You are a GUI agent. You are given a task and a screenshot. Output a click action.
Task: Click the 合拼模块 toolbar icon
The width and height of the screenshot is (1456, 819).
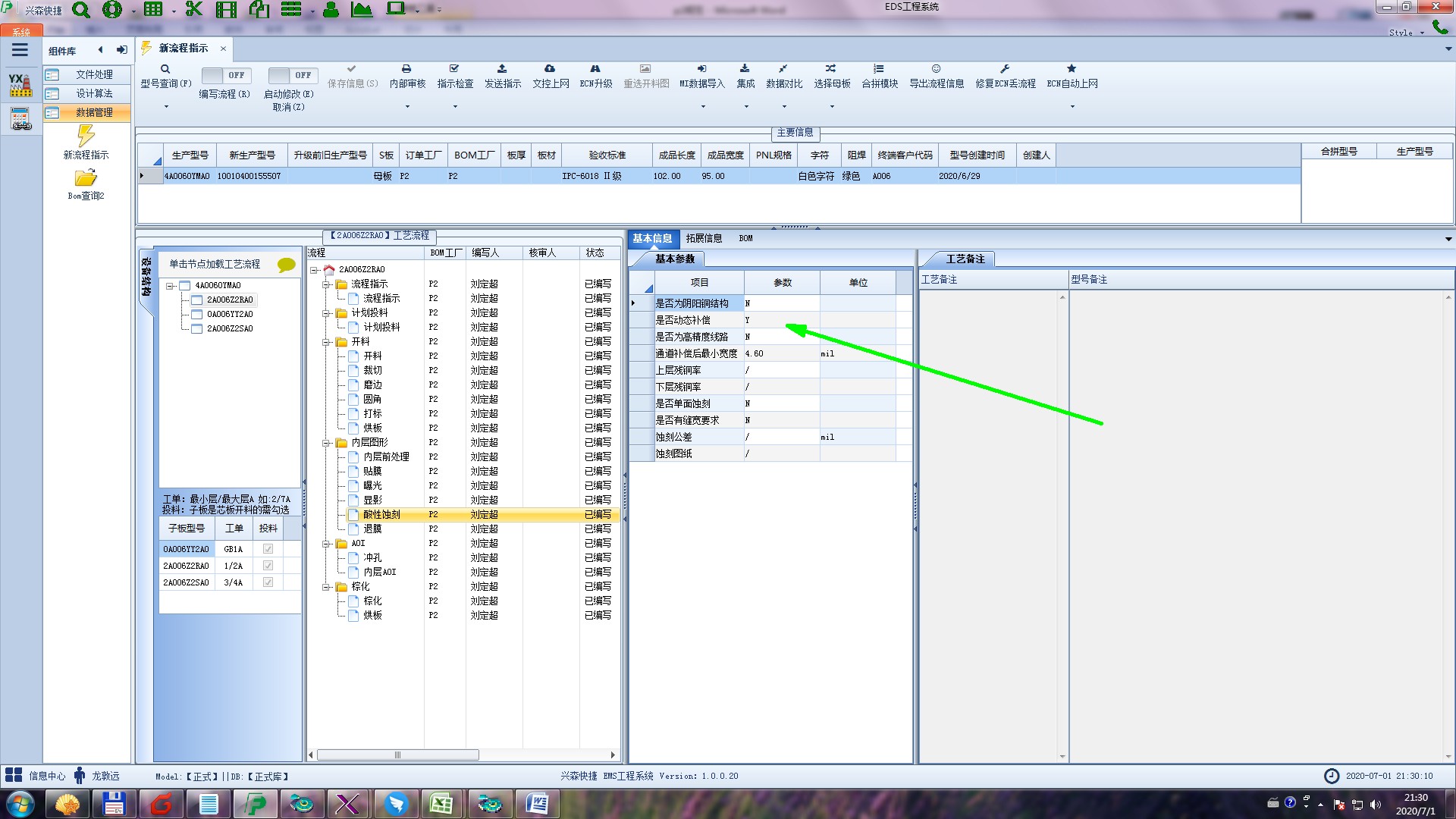coord(879,69)
